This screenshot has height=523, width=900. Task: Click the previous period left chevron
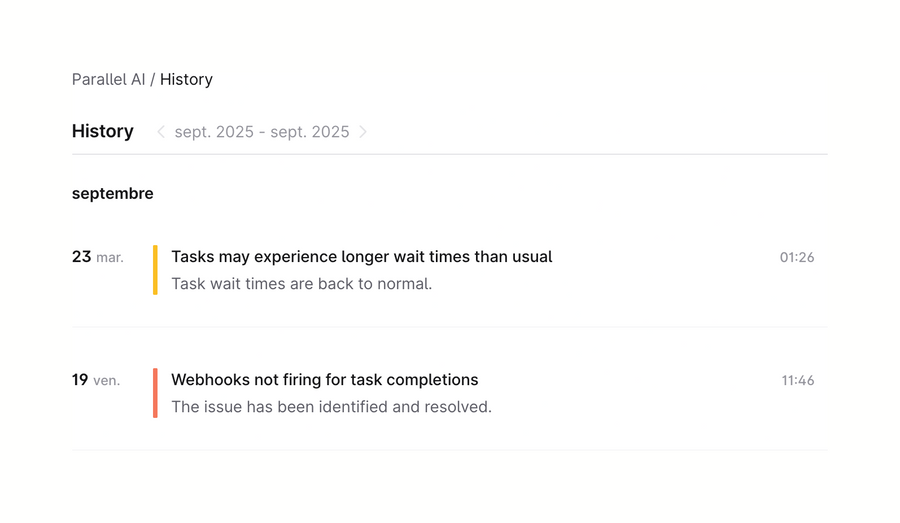[161, 132]
